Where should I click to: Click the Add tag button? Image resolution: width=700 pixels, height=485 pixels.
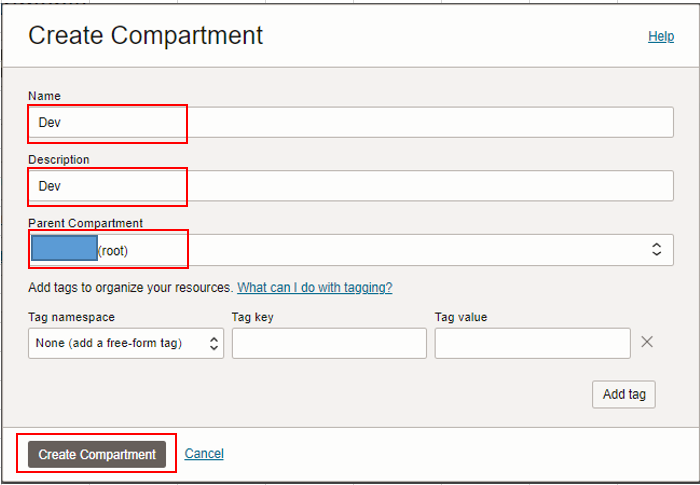pos(624,394)
